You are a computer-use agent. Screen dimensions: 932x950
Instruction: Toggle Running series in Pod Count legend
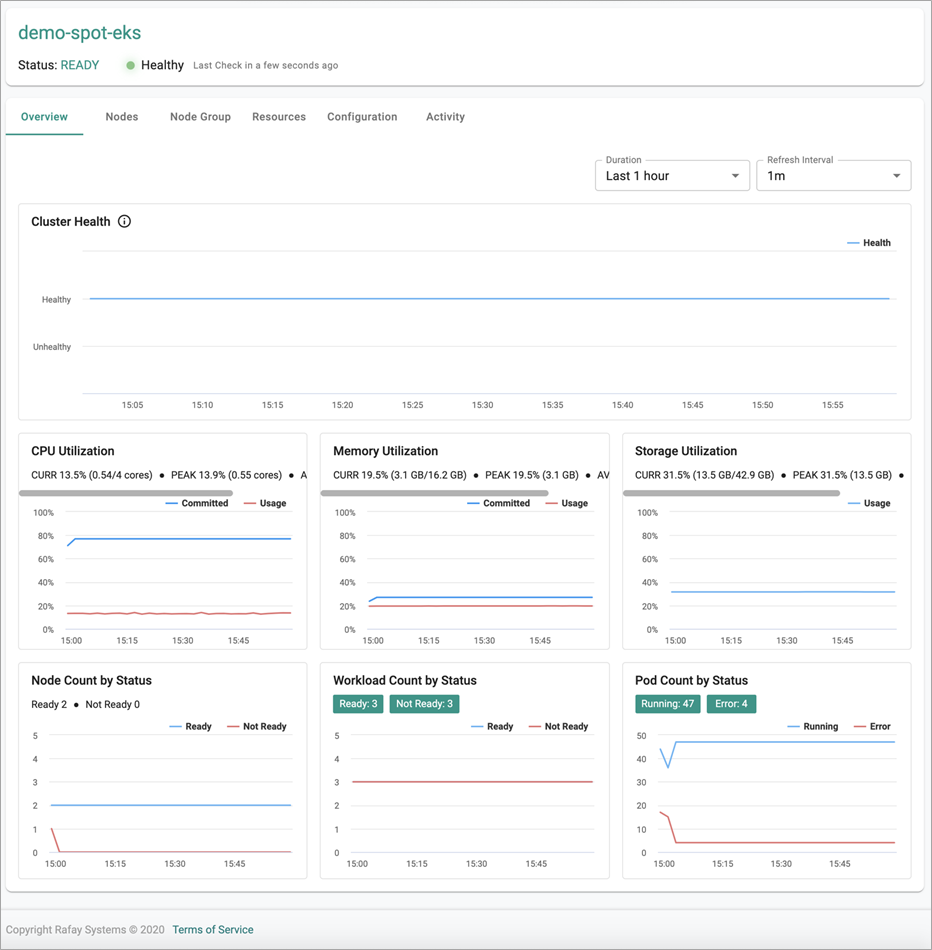coord(813,726)
